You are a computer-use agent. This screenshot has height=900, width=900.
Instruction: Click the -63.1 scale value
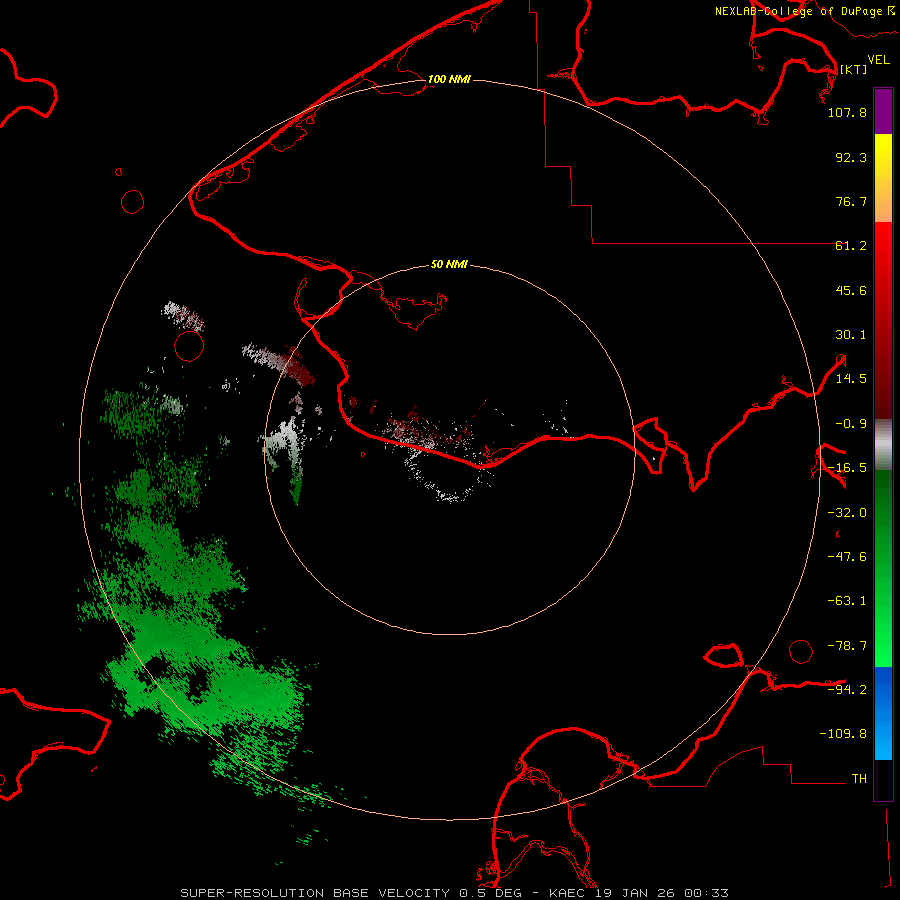pos(847,601)
